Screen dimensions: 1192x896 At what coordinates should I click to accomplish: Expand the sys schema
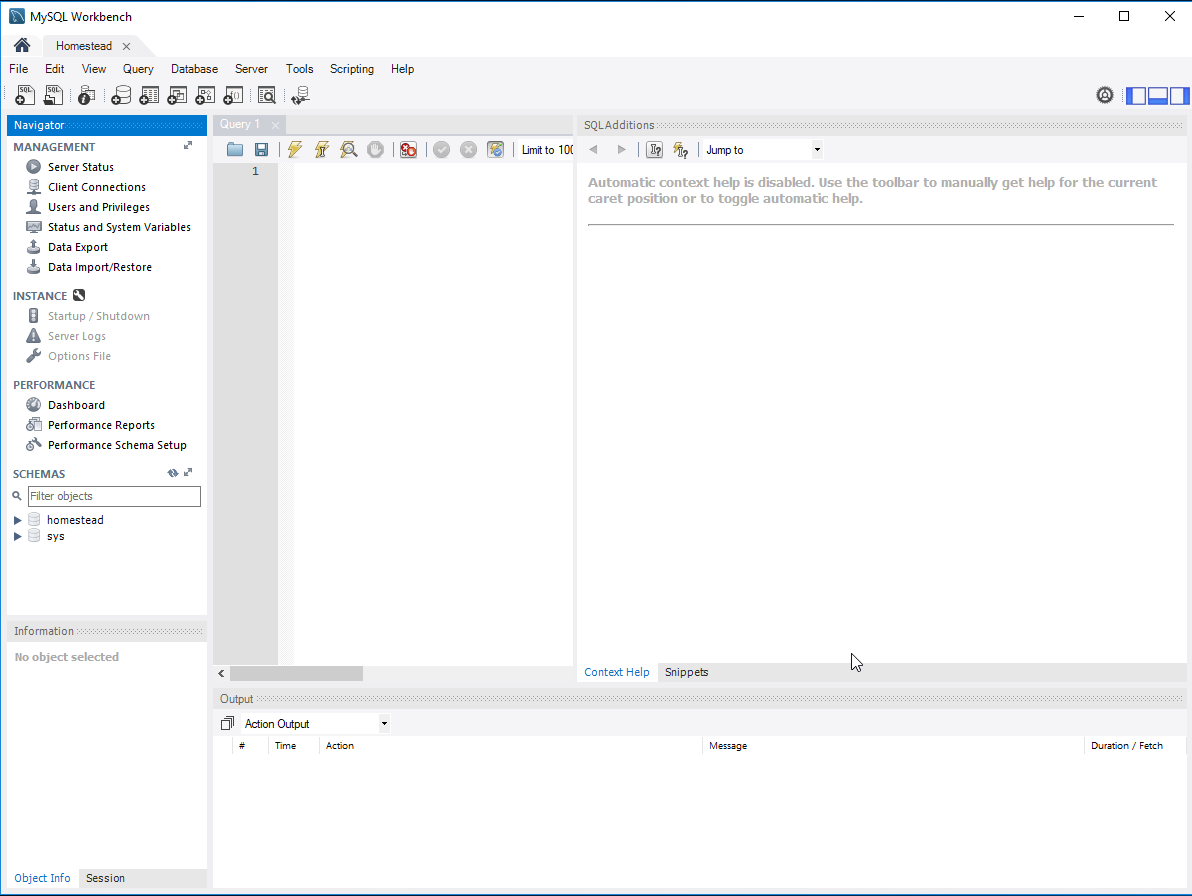pyautogui.click(x=17, y=536)
